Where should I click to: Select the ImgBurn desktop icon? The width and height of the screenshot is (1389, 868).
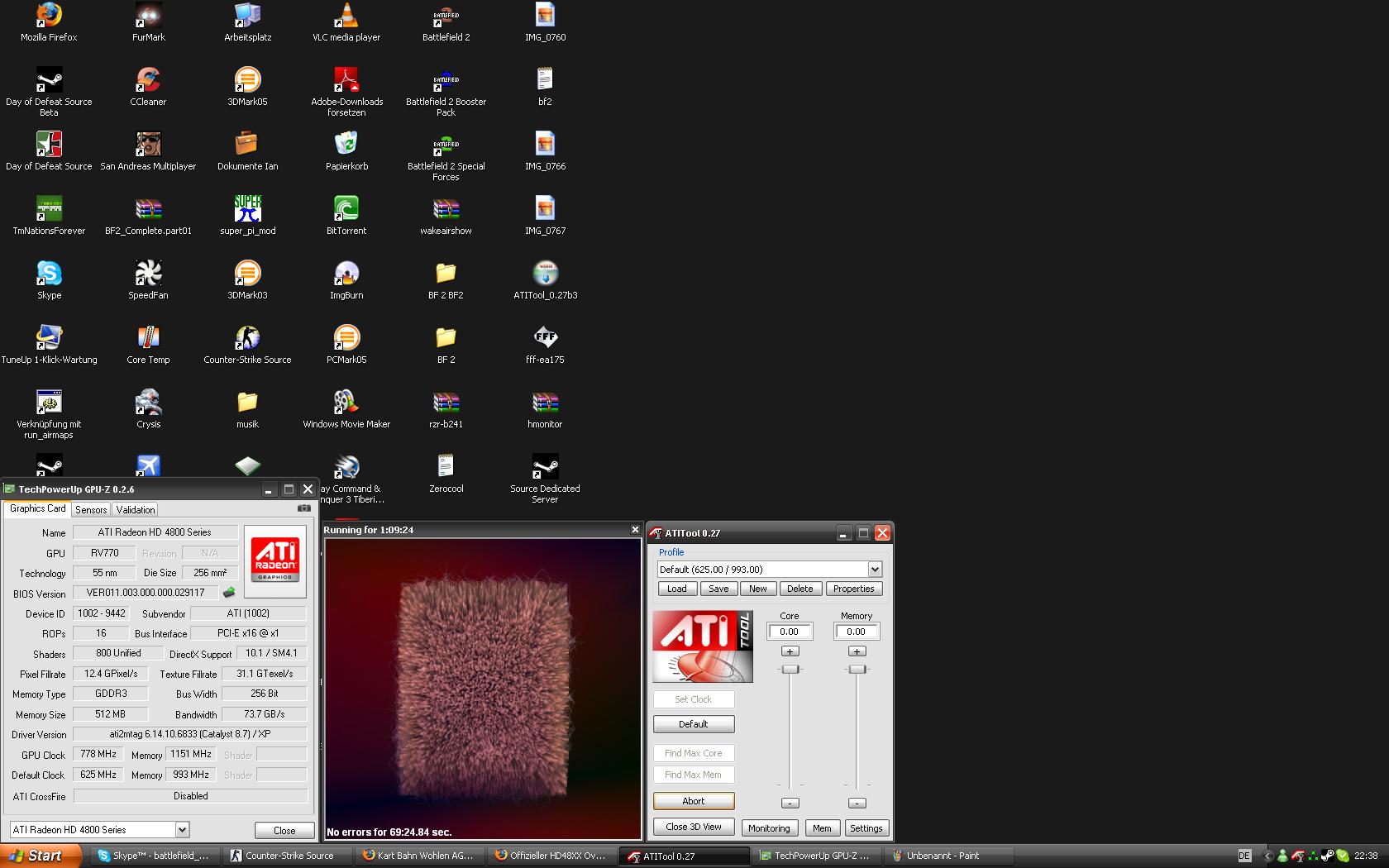(346, 280)
